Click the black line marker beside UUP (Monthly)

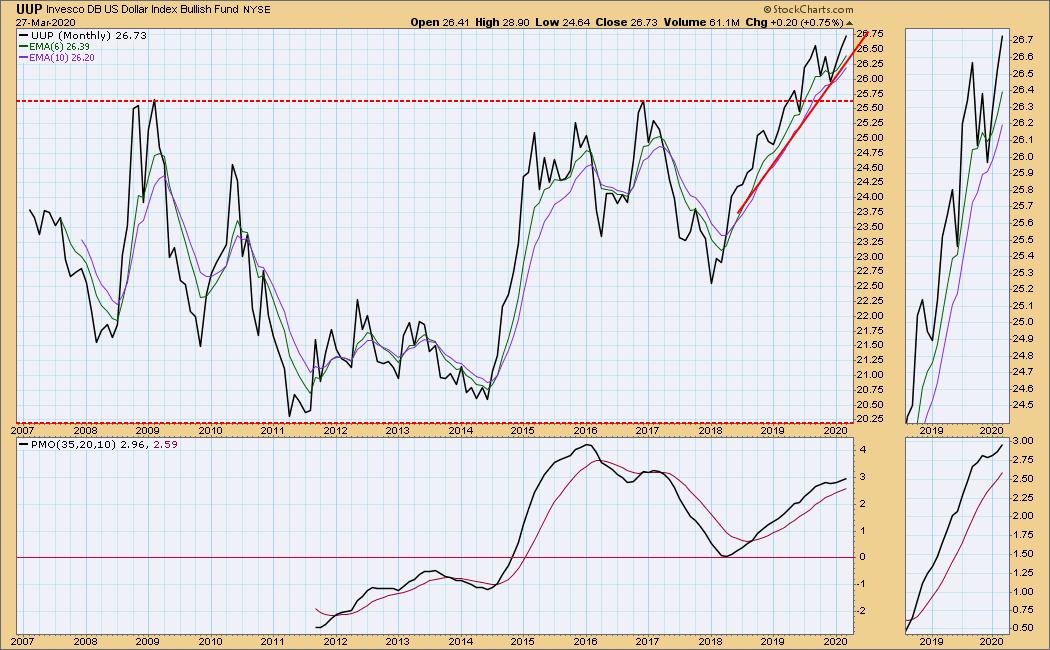[24, 35]
